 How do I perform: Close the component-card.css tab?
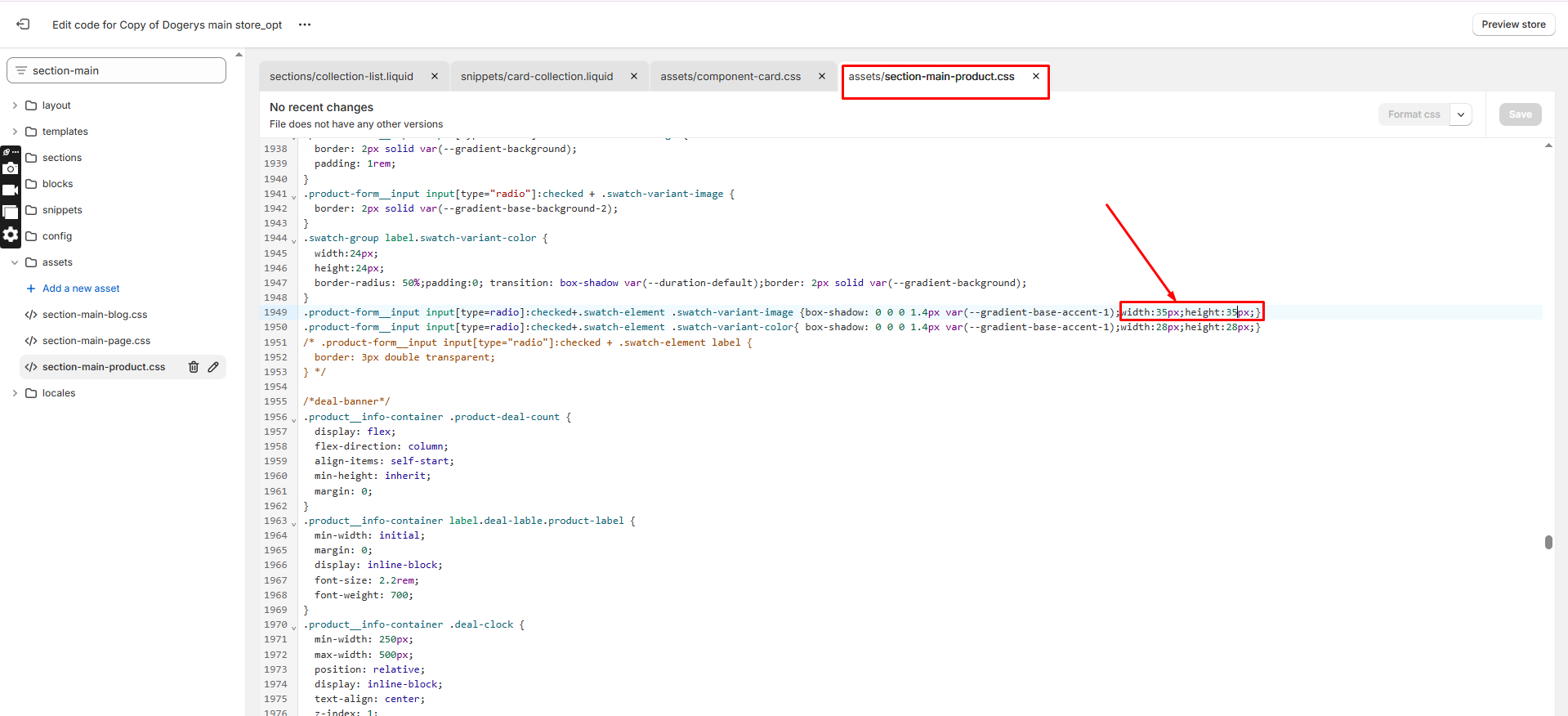point(822,76)
